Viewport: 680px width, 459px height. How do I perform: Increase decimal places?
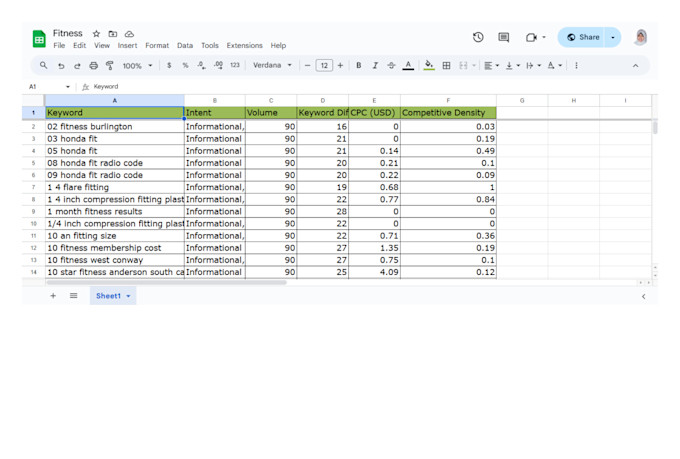click(218, 66)
